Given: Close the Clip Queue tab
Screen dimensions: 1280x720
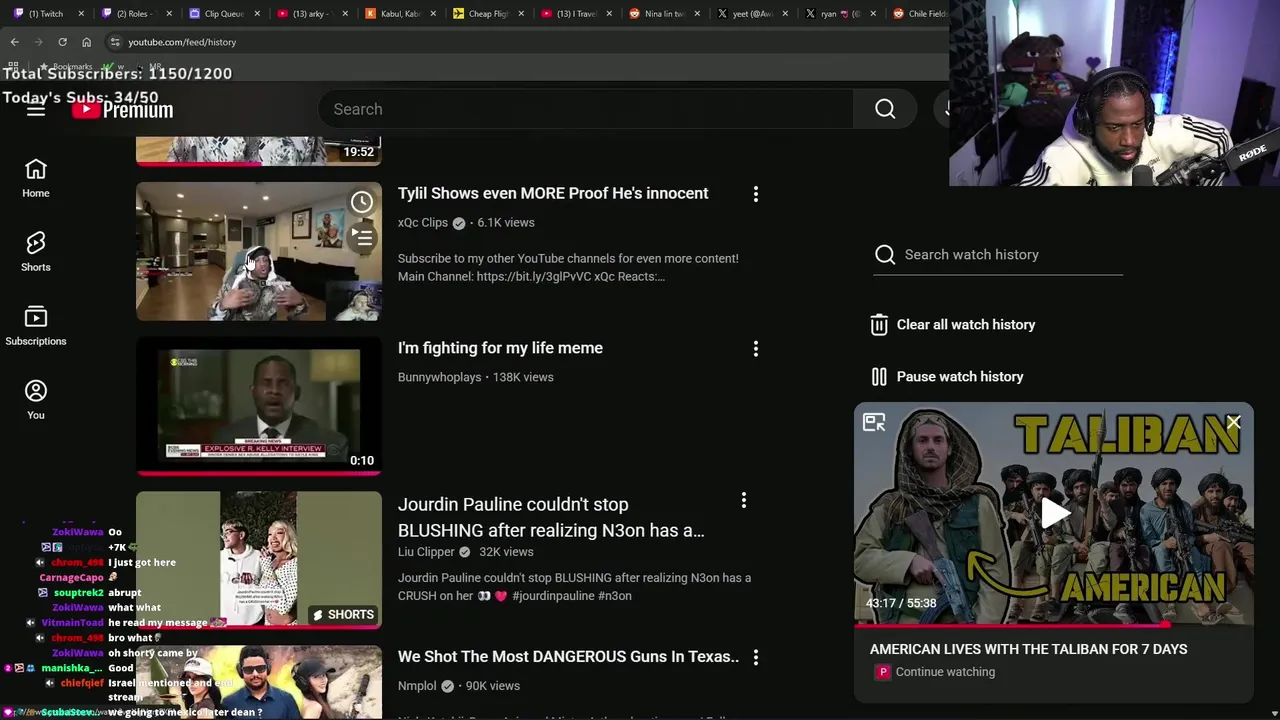Looking at the screenshot, I should [x=257, y=14].
